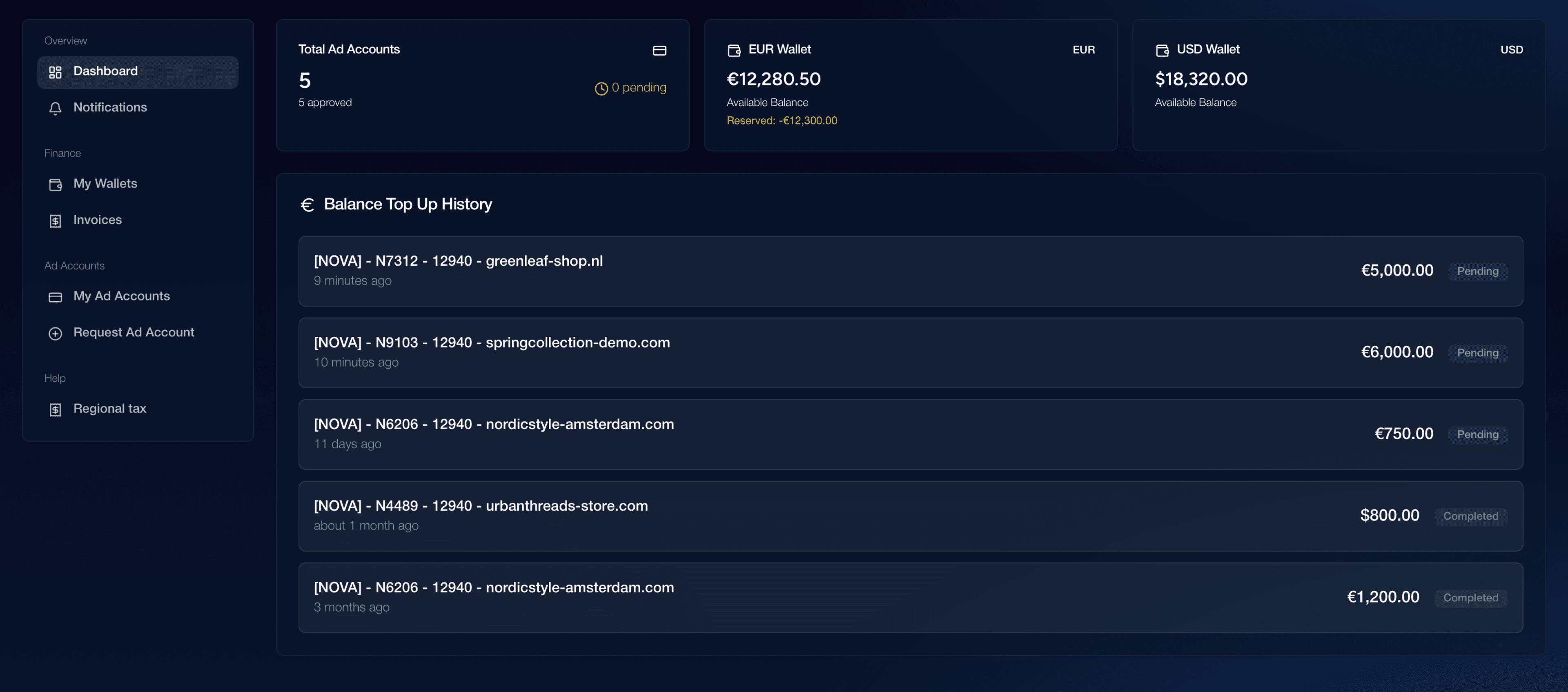The image size is (1568, 692).
Task: Click the $800.00 amount
Action: (x=1390, y=515)
